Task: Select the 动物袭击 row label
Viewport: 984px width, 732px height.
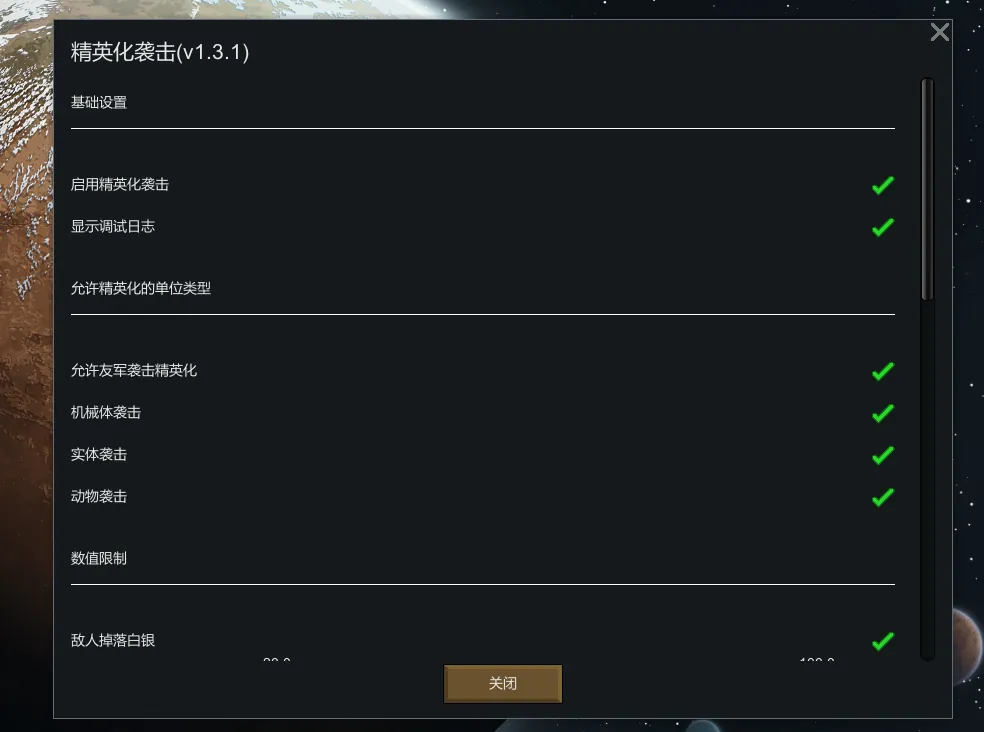Action: (99, 497)
